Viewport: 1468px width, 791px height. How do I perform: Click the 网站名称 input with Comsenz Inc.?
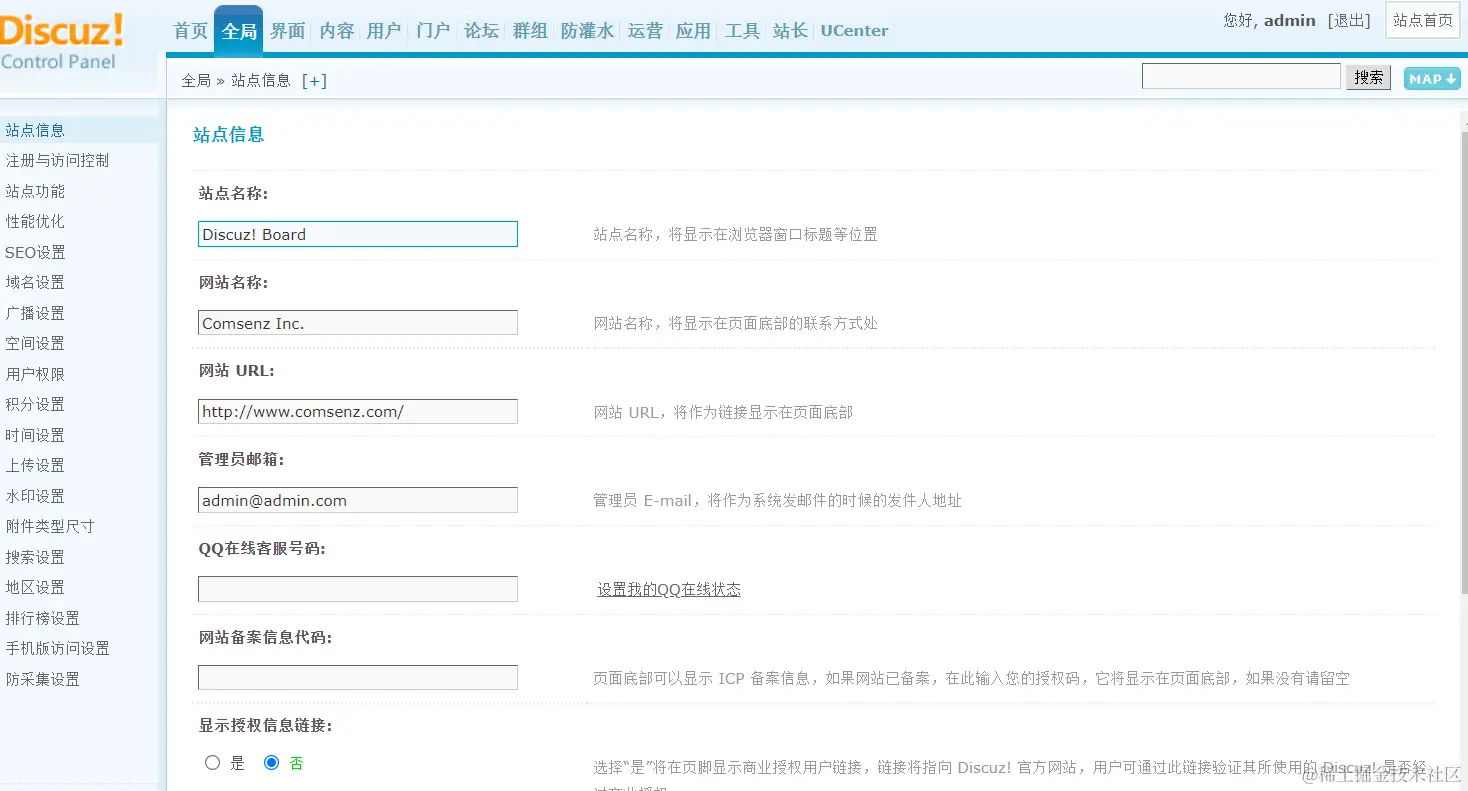[x=358, y=323]
